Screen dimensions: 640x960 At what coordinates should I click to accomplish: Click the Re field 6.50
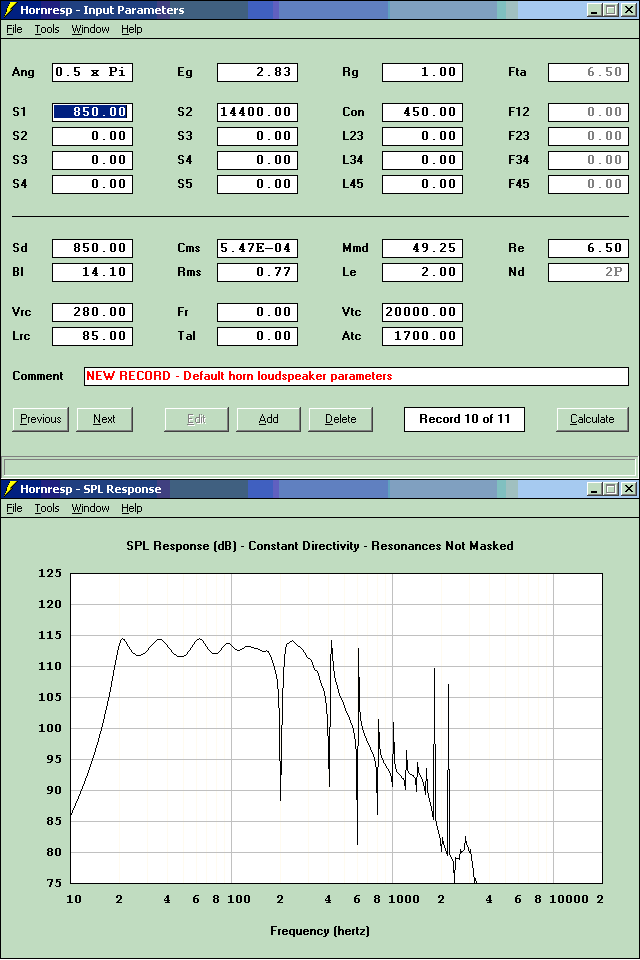588,248
